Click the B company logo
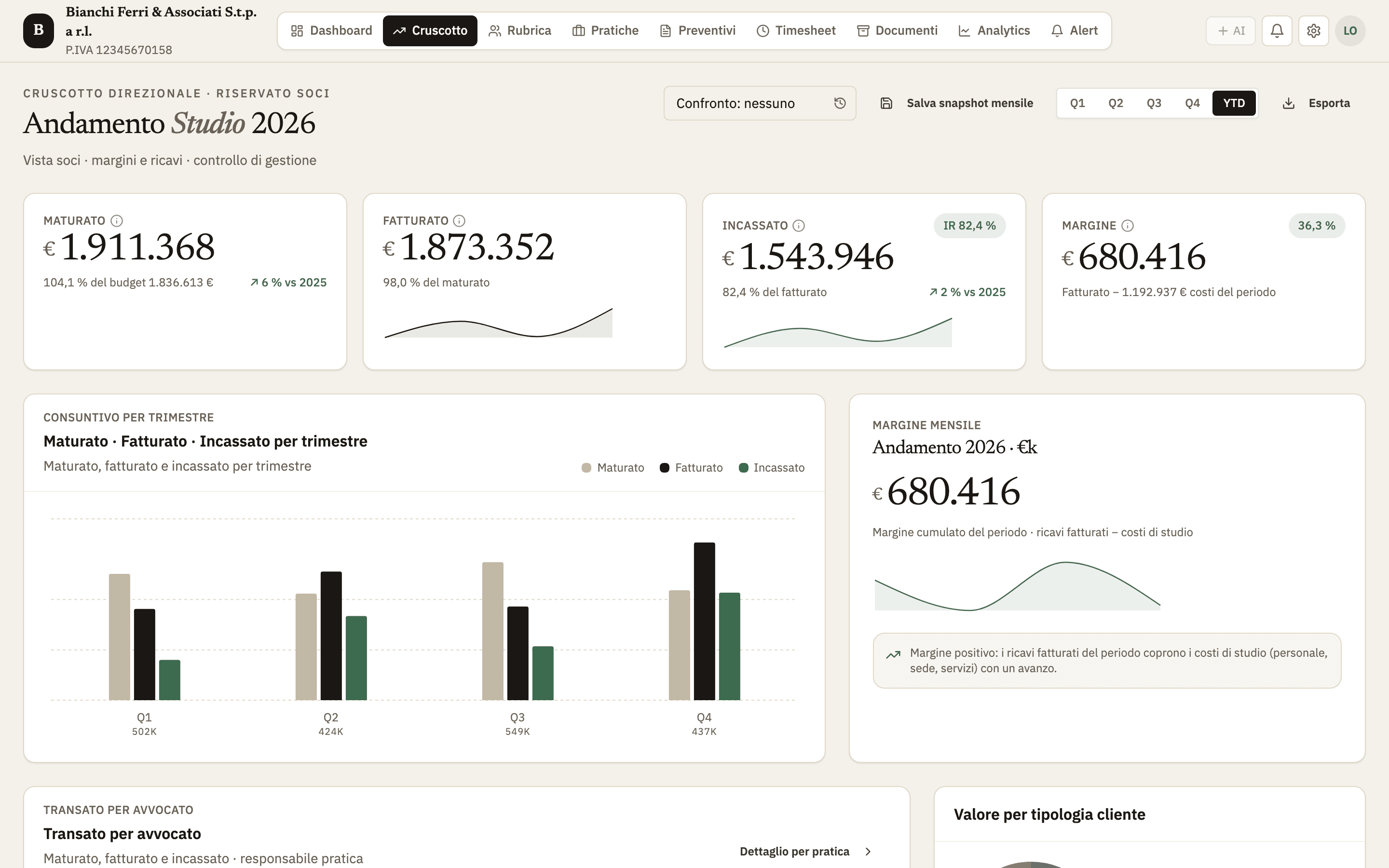Viewport: 1389px width, 868px height. coord(39,30)
